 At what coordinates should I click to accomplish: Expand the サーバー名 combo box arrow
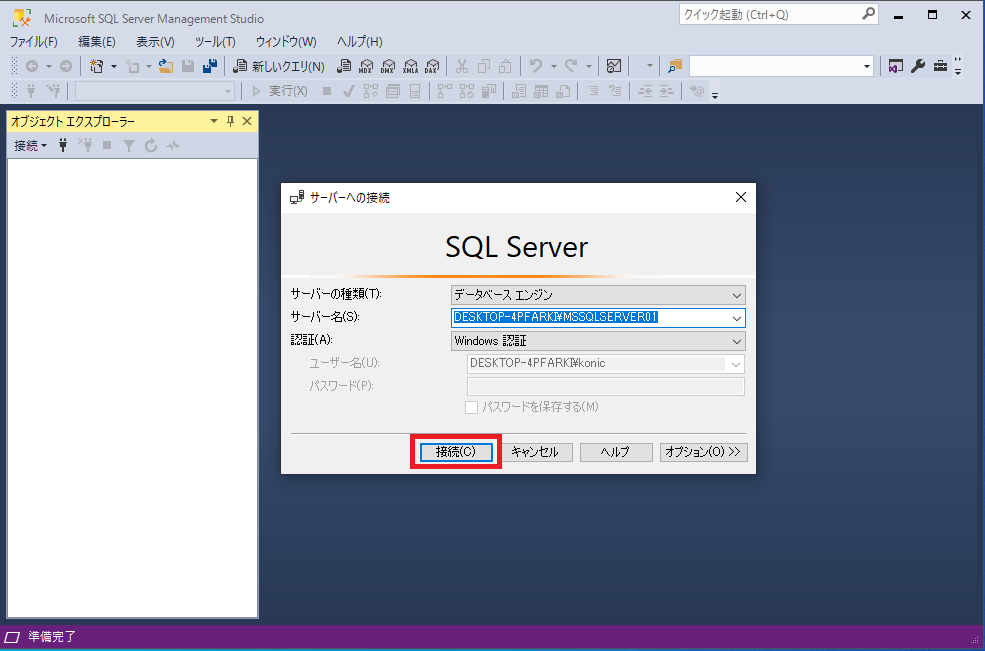coord(737,317)
